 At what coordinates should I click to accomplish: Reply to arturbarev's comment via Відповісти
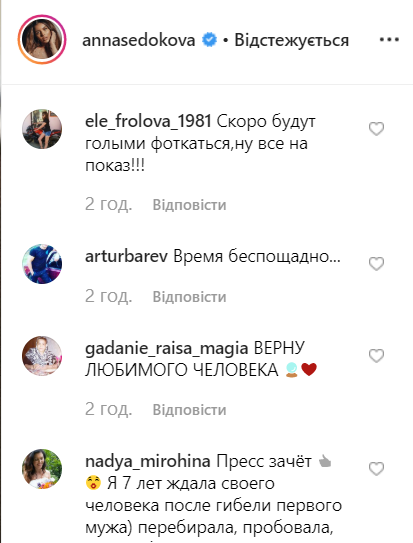click(x=189, y=297)
